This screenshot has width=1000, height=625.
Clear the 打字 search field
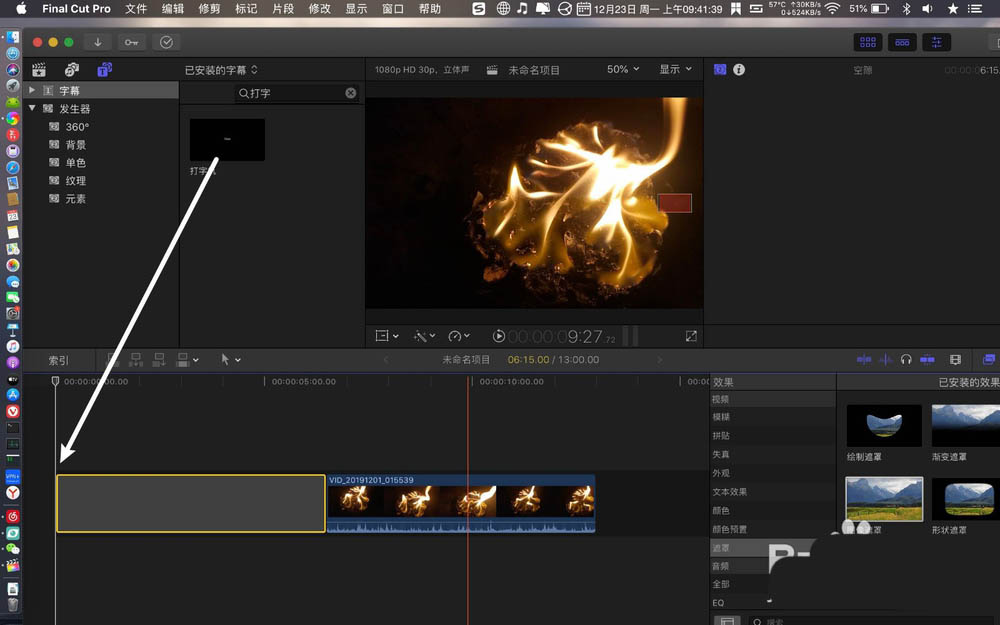click(x=351, y=93)
